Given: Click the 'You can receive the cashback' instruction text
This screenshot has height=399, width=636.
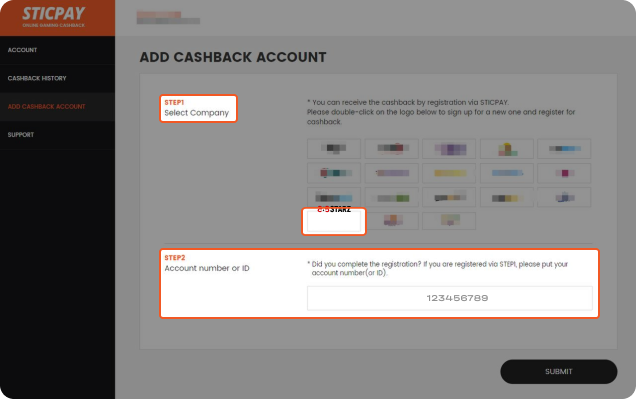Looking at the screenshot, I should tap(441, 112).
